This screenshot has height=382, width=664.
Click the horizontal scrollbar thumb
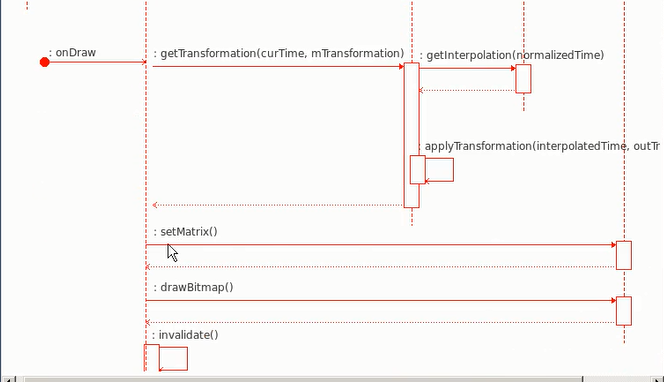303,379
